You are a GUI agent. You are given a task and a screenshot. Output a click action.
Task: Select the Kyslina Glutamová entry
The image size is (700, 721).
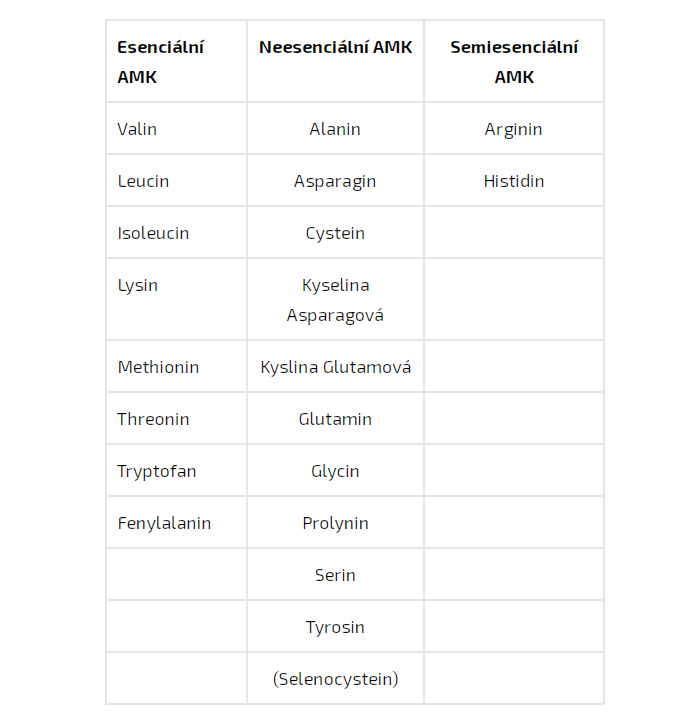point(335,367)
